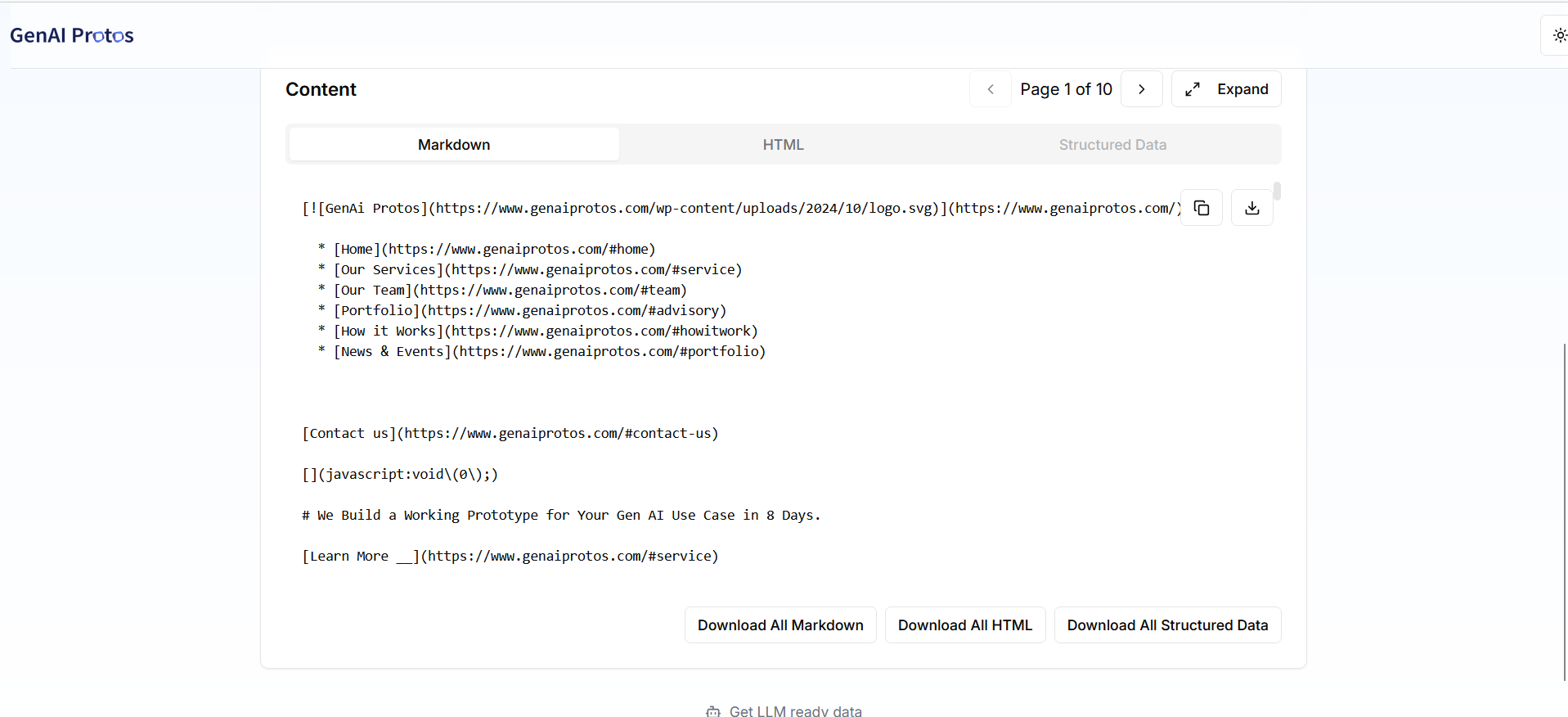Click the '[![GenAi Protos]' logo markdown line
Image resolution: width=1568 pixels, height=717 pixels.
pos(741,208)
